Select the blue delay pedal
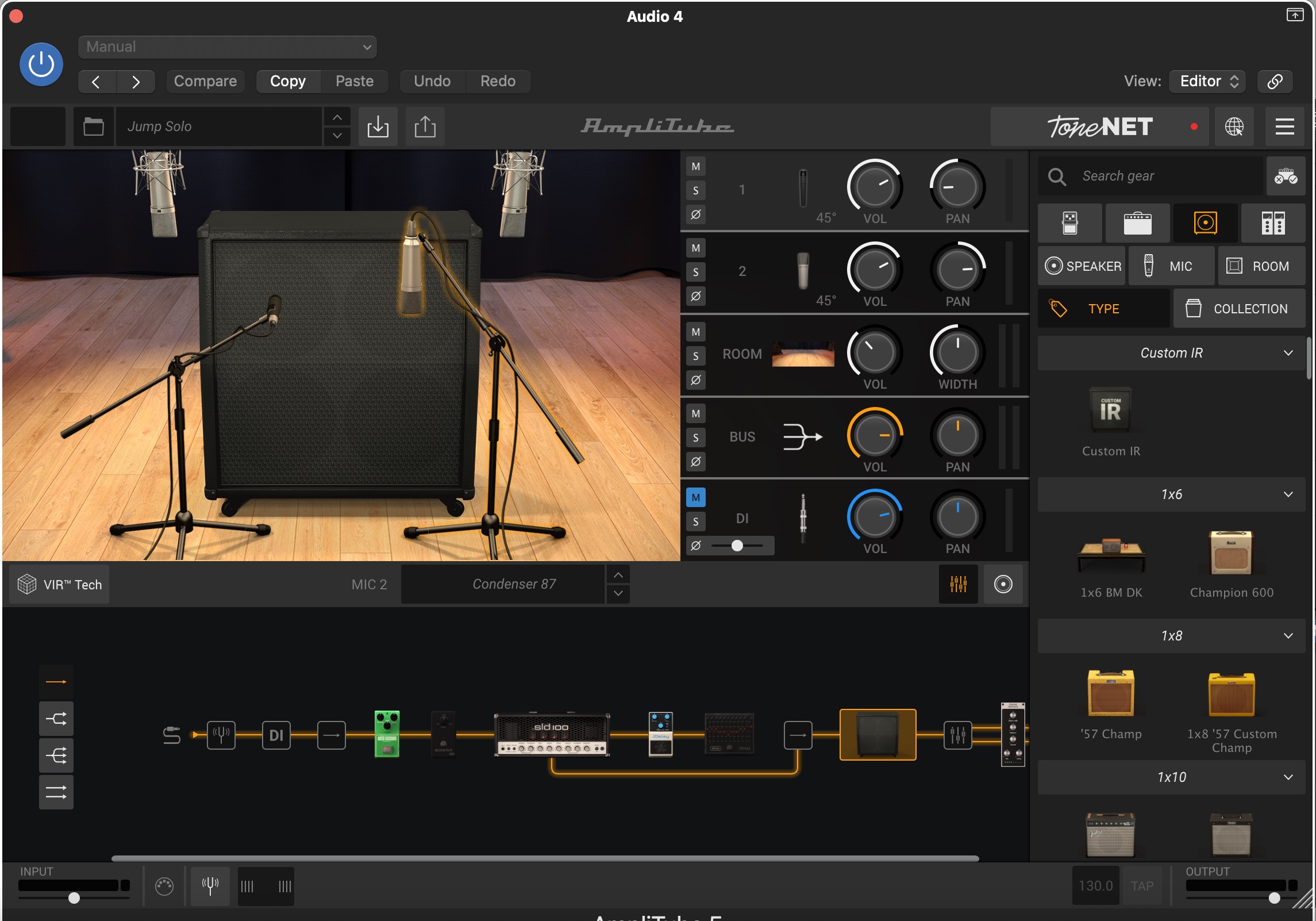 click(x=660, y=735)
